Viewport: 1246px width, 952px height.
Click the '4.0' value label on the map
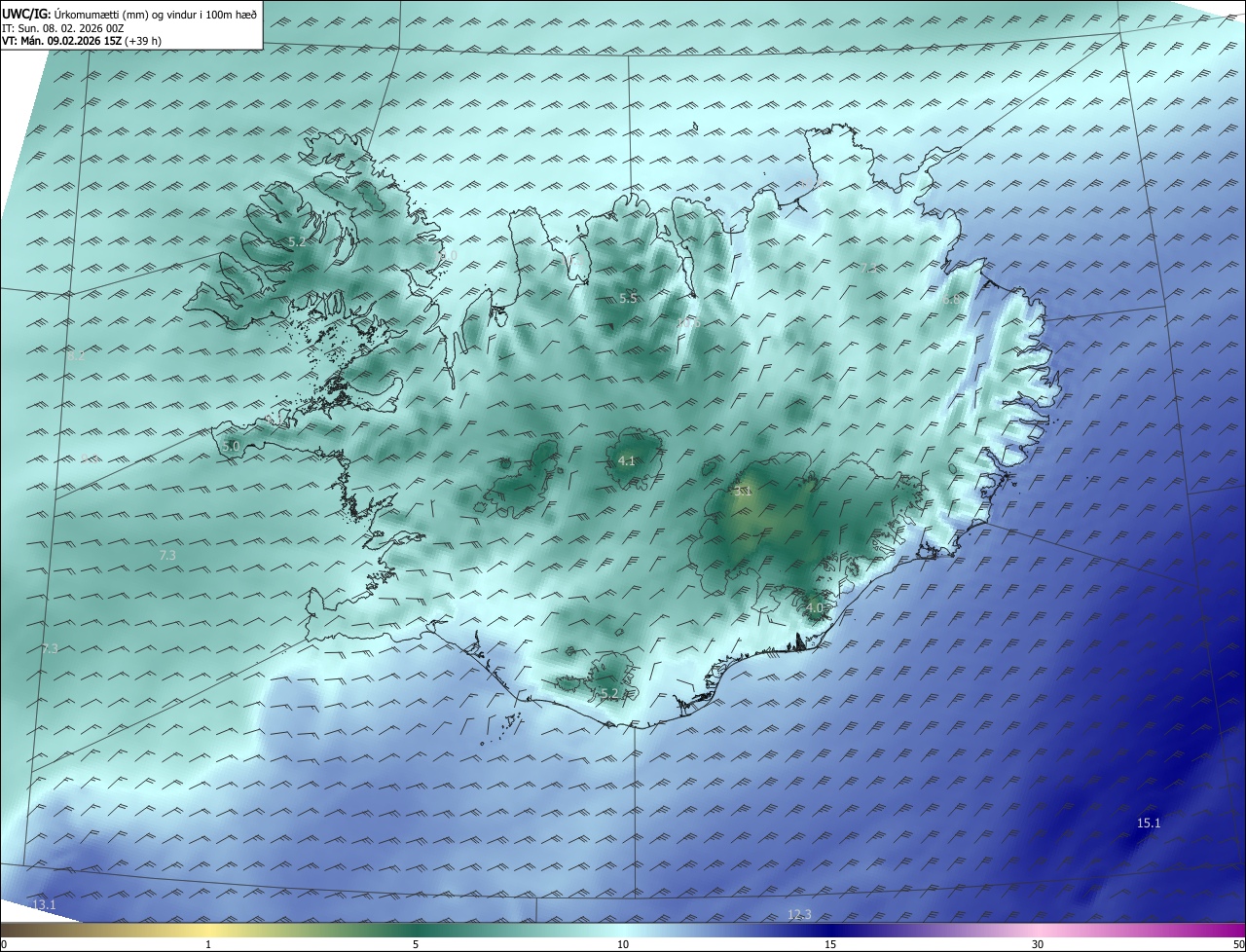click(x=815, y=608)
